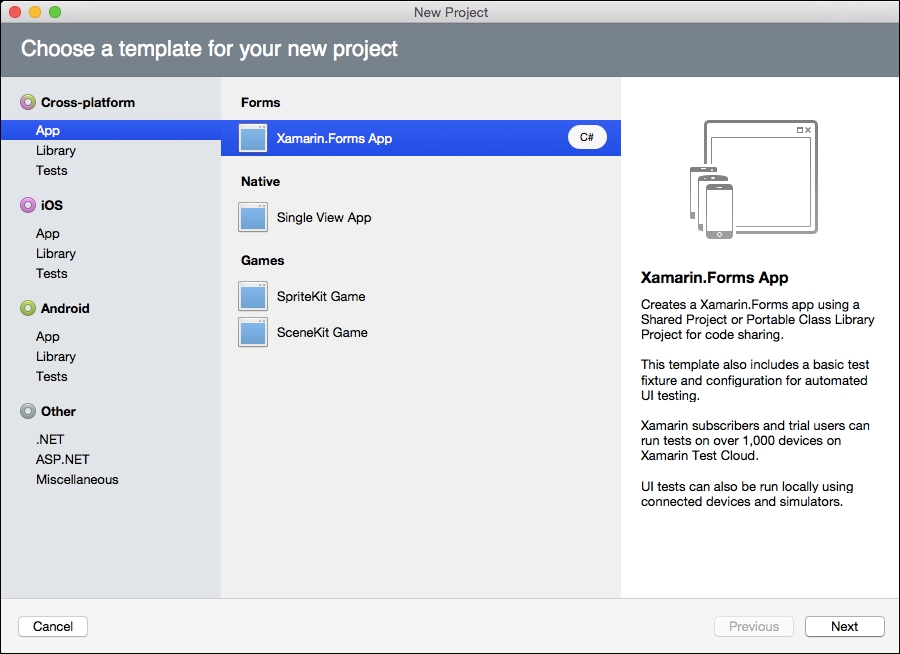Click the Cross-platform heading text
This screenshot has width=900, height=654.
[x=88, y=102]
